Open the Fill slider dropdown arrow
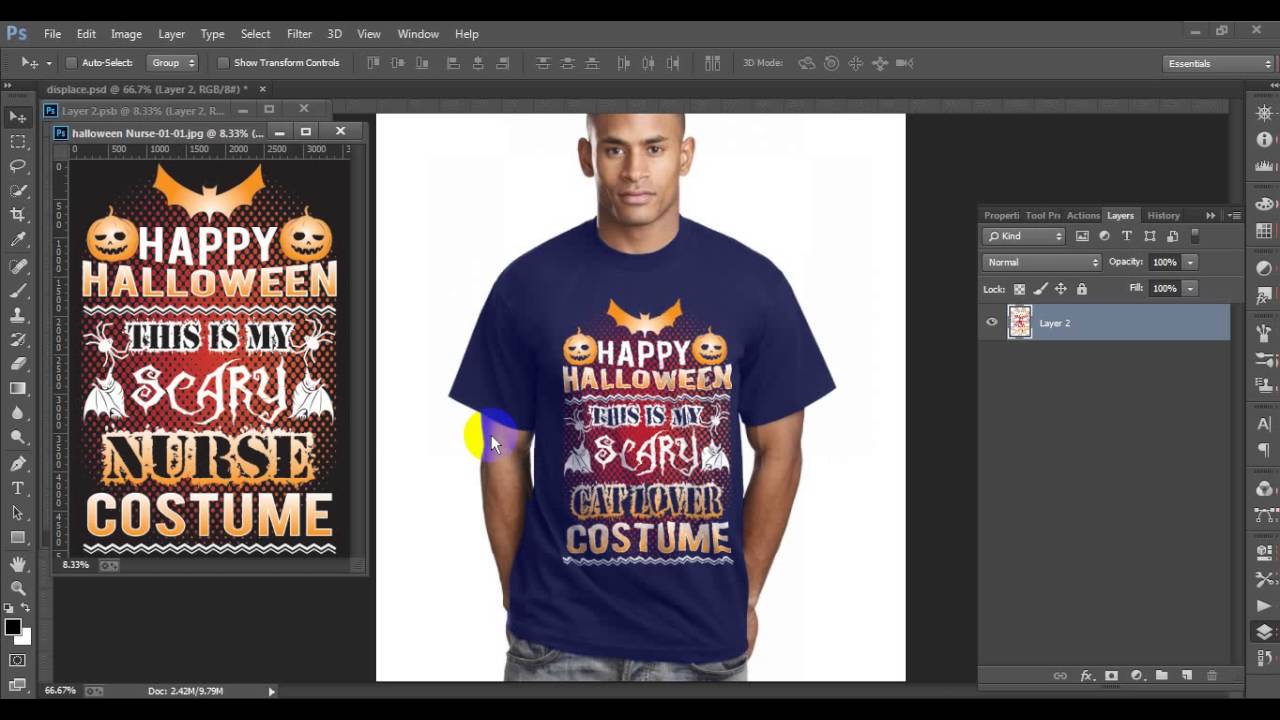This screenshot has height=720, width=1280. click(1190, 288)
